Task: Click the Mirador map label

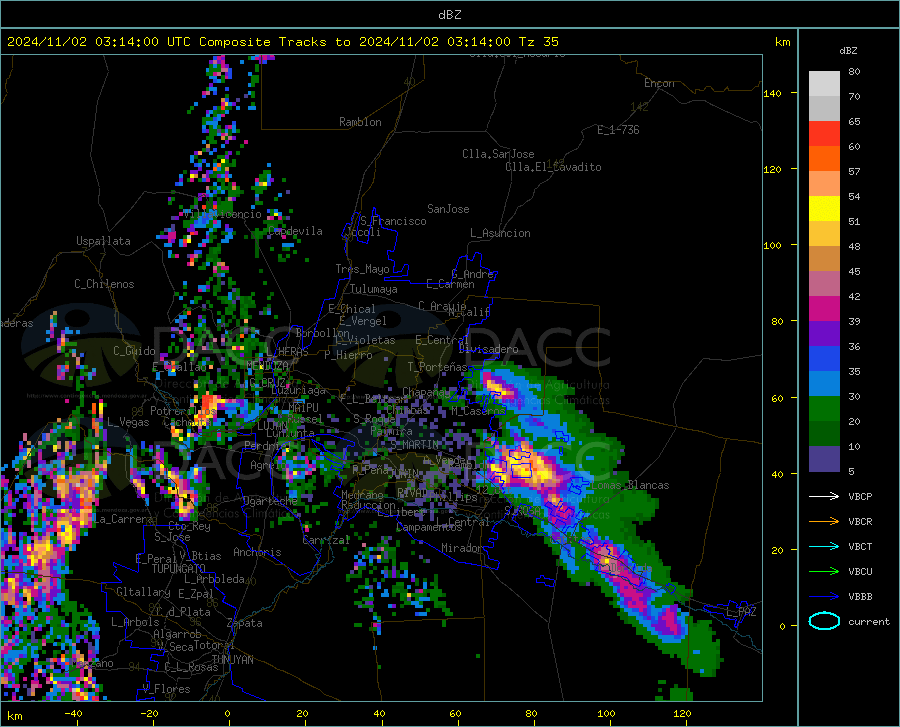Action: click(x=461, y=548)
